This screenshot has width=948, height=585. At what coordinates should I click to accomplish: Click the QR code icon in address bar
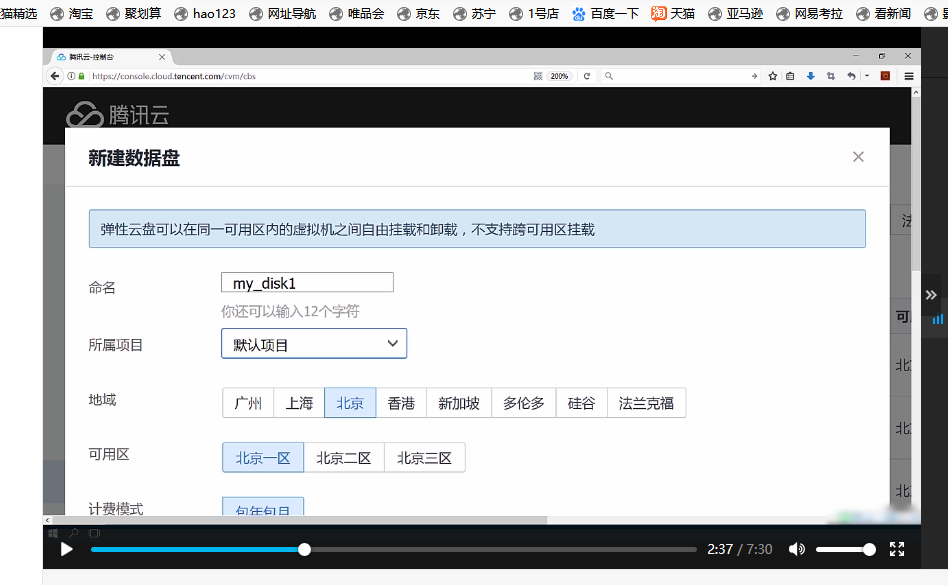click(x=537, y=76)
